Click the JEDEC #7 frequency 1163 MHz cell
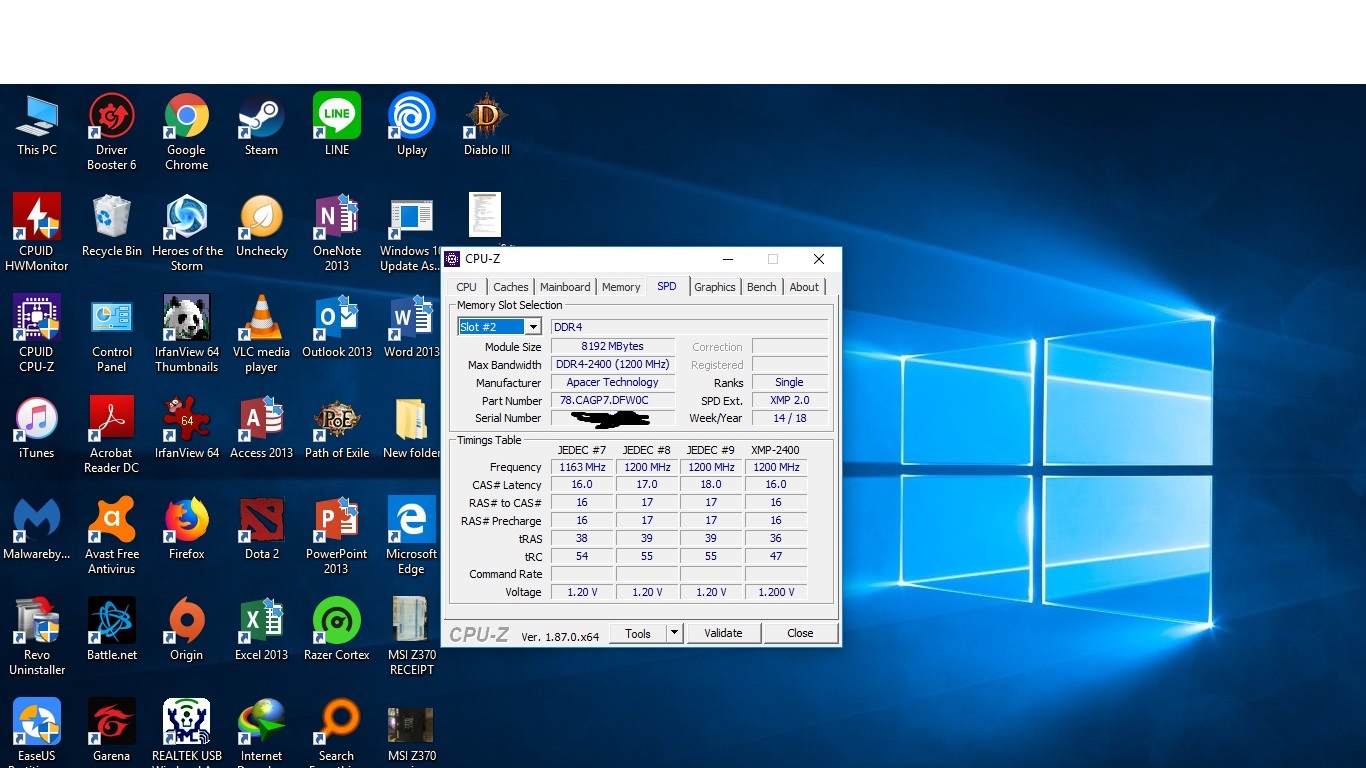Image resolution: width=1366 pixels, height=768 pixels. (x=582, y=467)
